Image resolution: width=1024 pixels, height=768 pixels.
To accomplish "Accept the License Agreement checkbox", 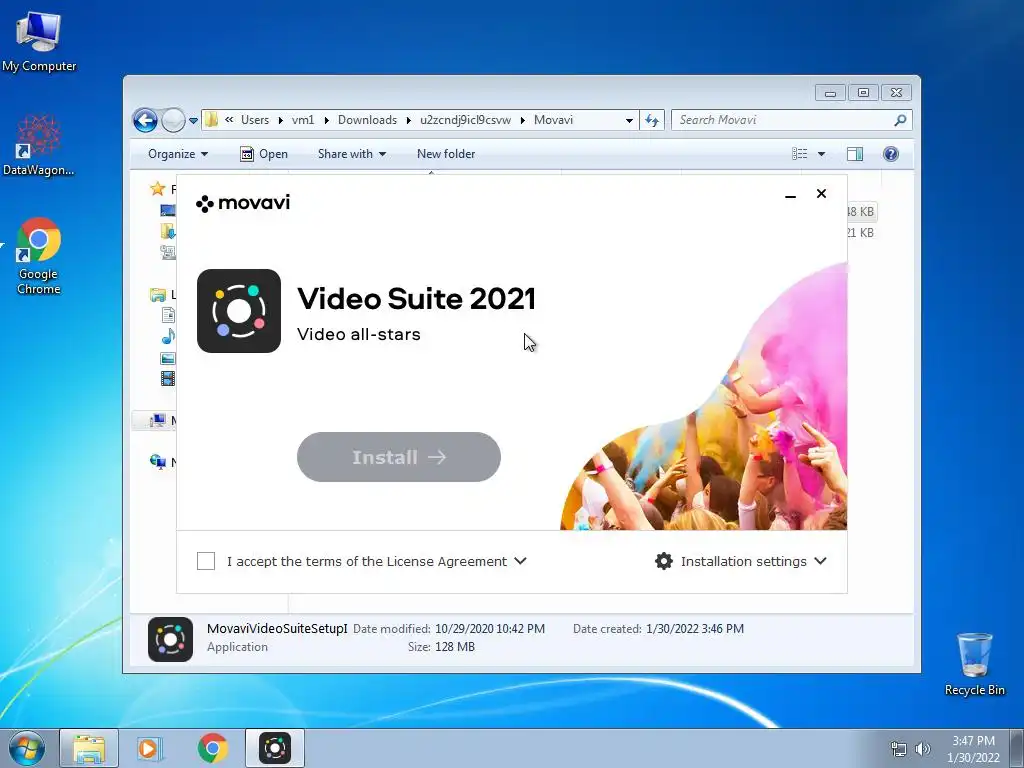I will pyautogui.click(x=206, y=561).
